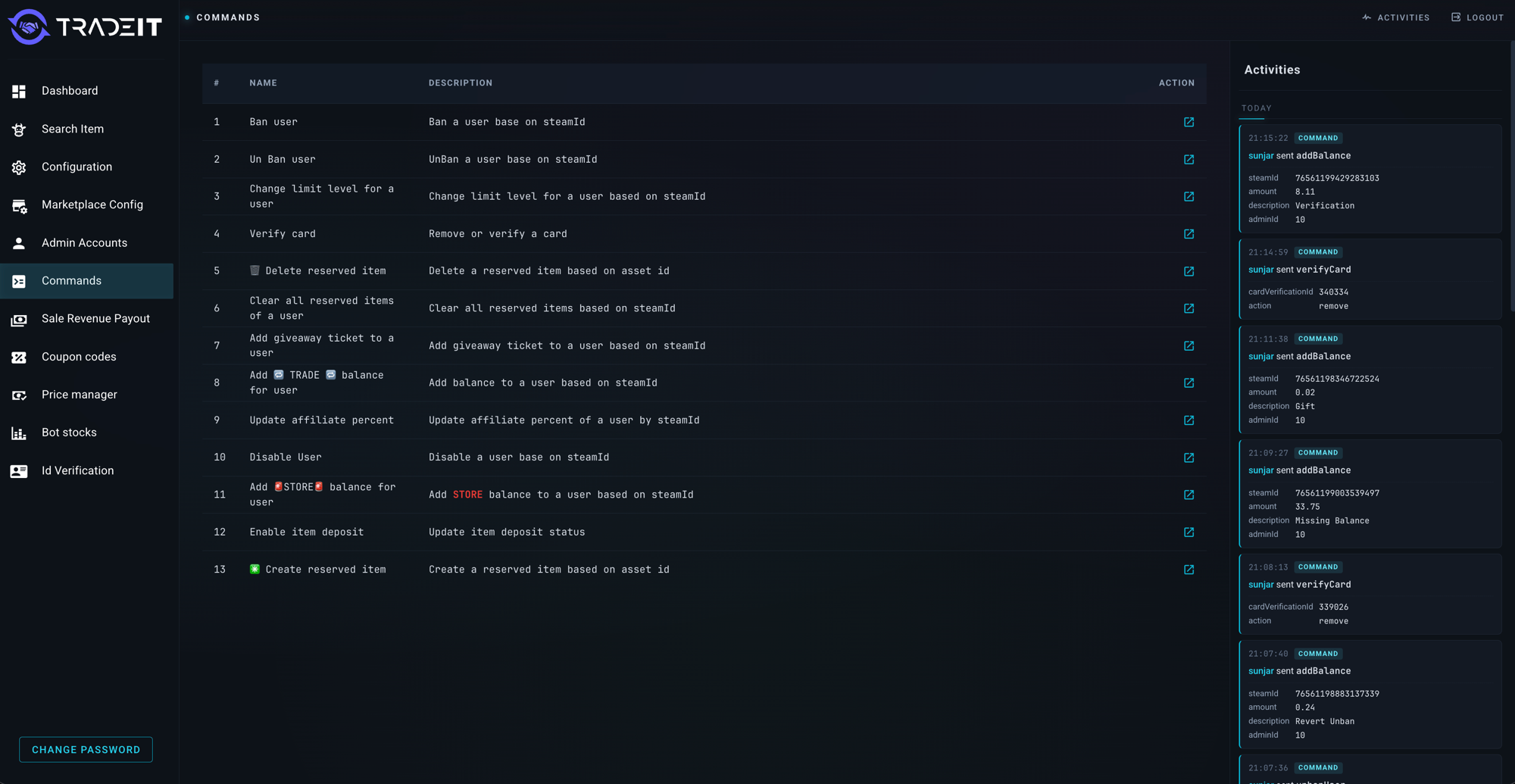Viewport: 1515px width, 784px height.
Task: Click the sunjar link in latest activity
Action: (x=1260, y=155)
